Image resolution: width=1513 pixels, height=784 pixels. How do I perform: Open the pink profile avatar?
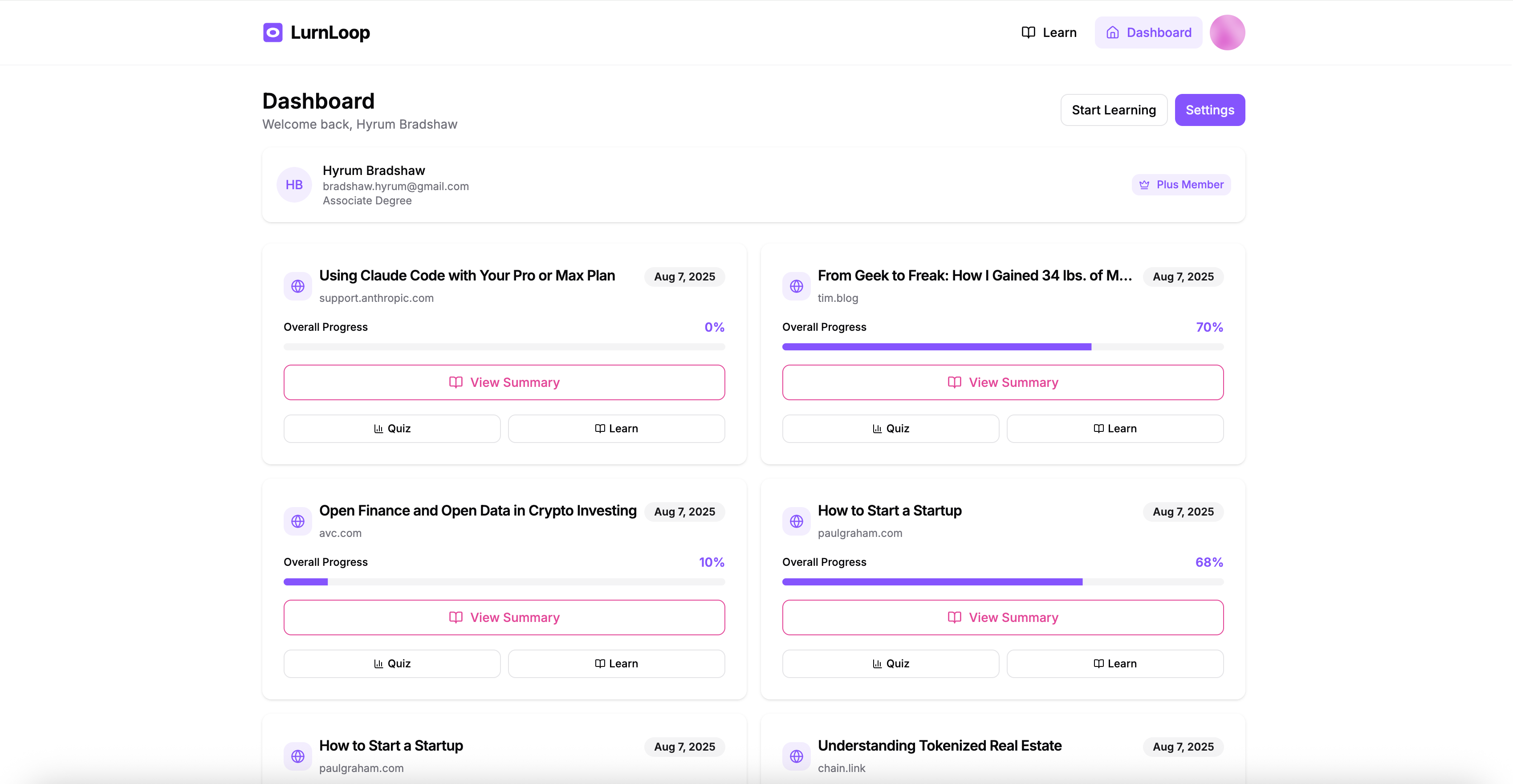click(1227, 32)
